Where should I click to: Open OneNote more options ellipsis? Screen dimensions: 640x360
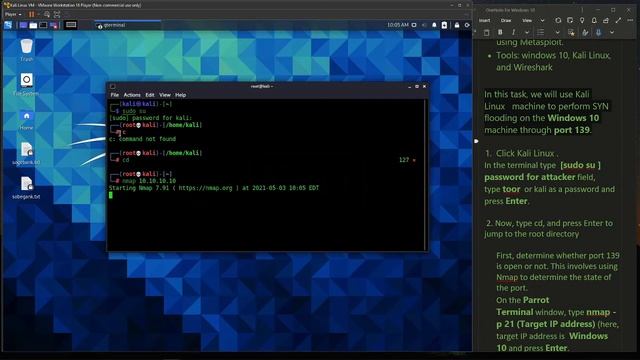630,20
